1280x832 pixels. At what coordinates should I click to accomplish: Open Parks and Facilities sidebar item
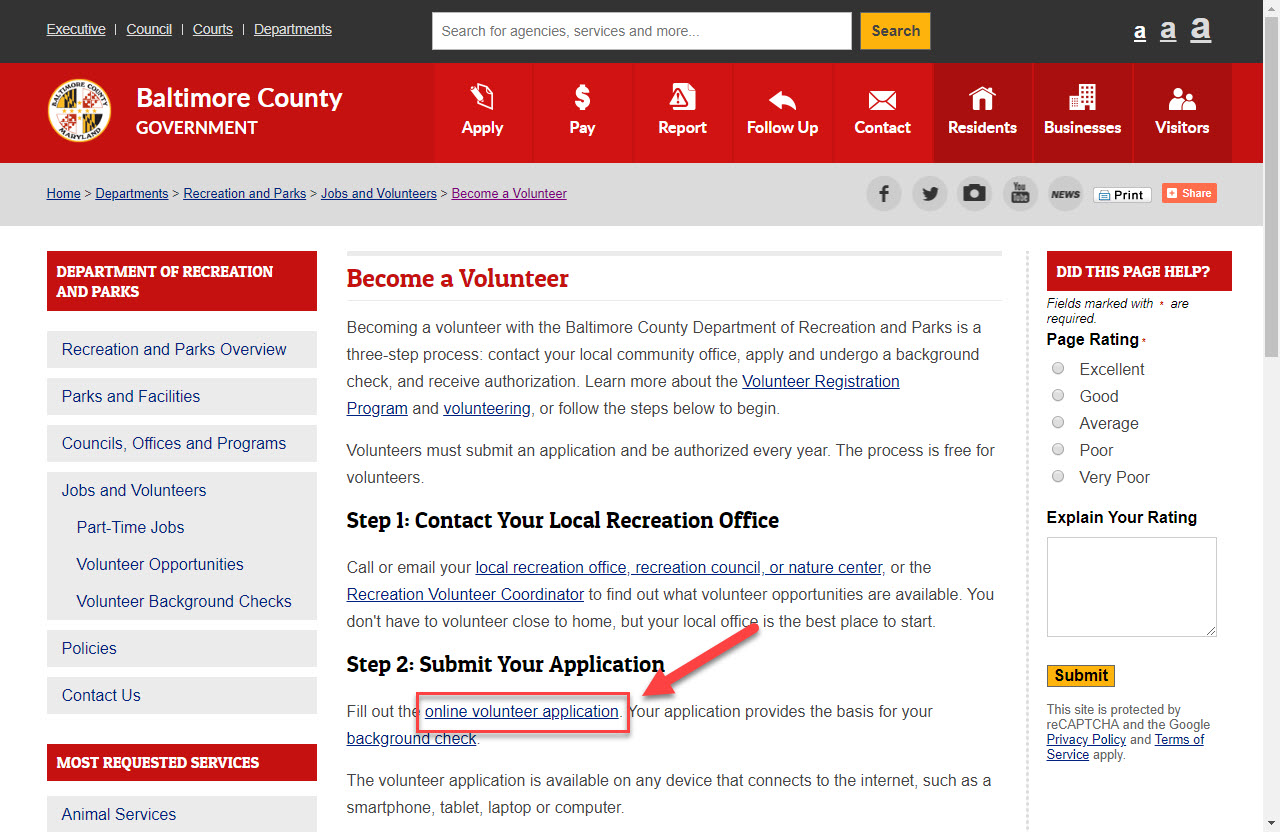[182, 396]
